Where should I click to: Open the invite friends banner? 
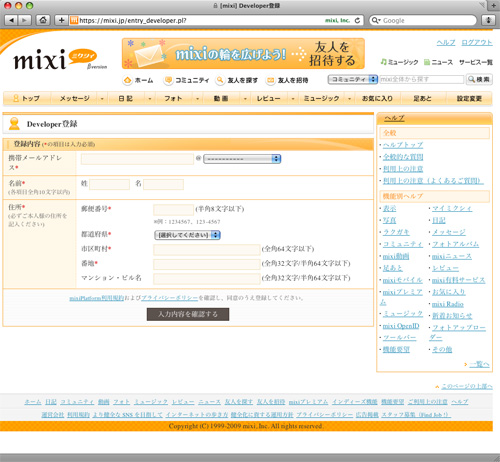tap(243, 53)
